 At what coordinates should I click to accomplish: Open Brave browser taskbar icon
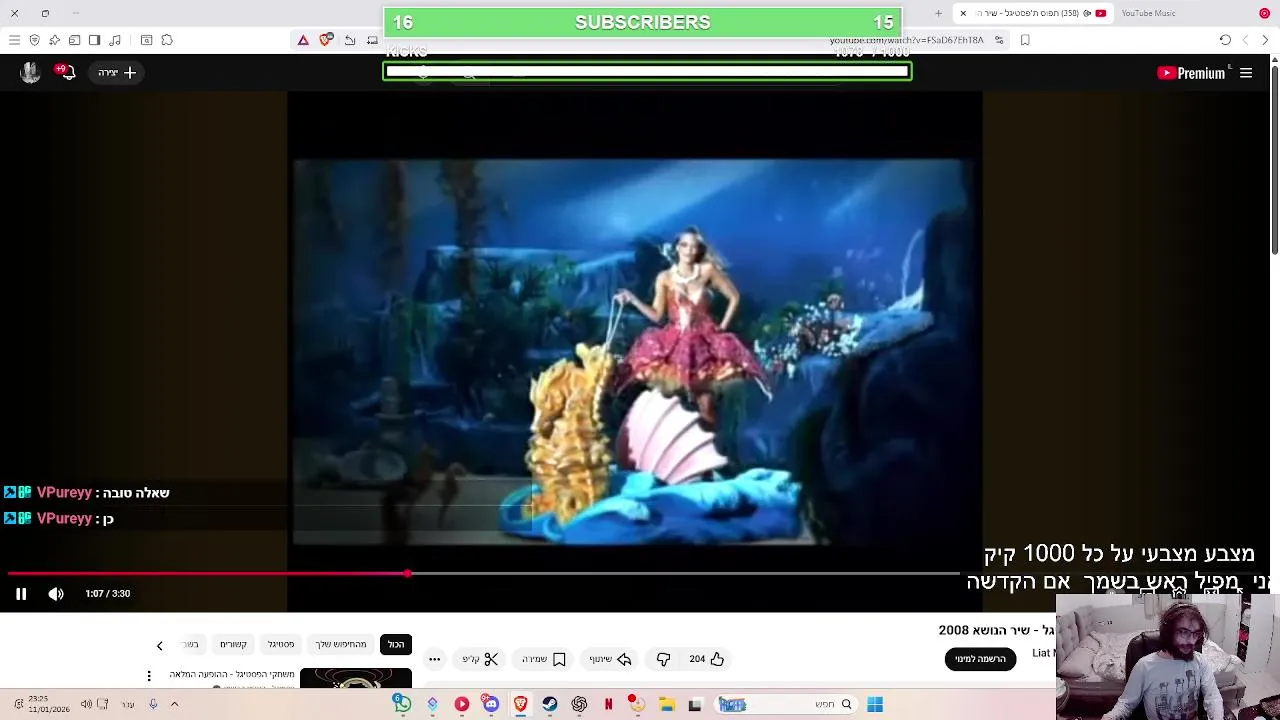pos(520,705)
